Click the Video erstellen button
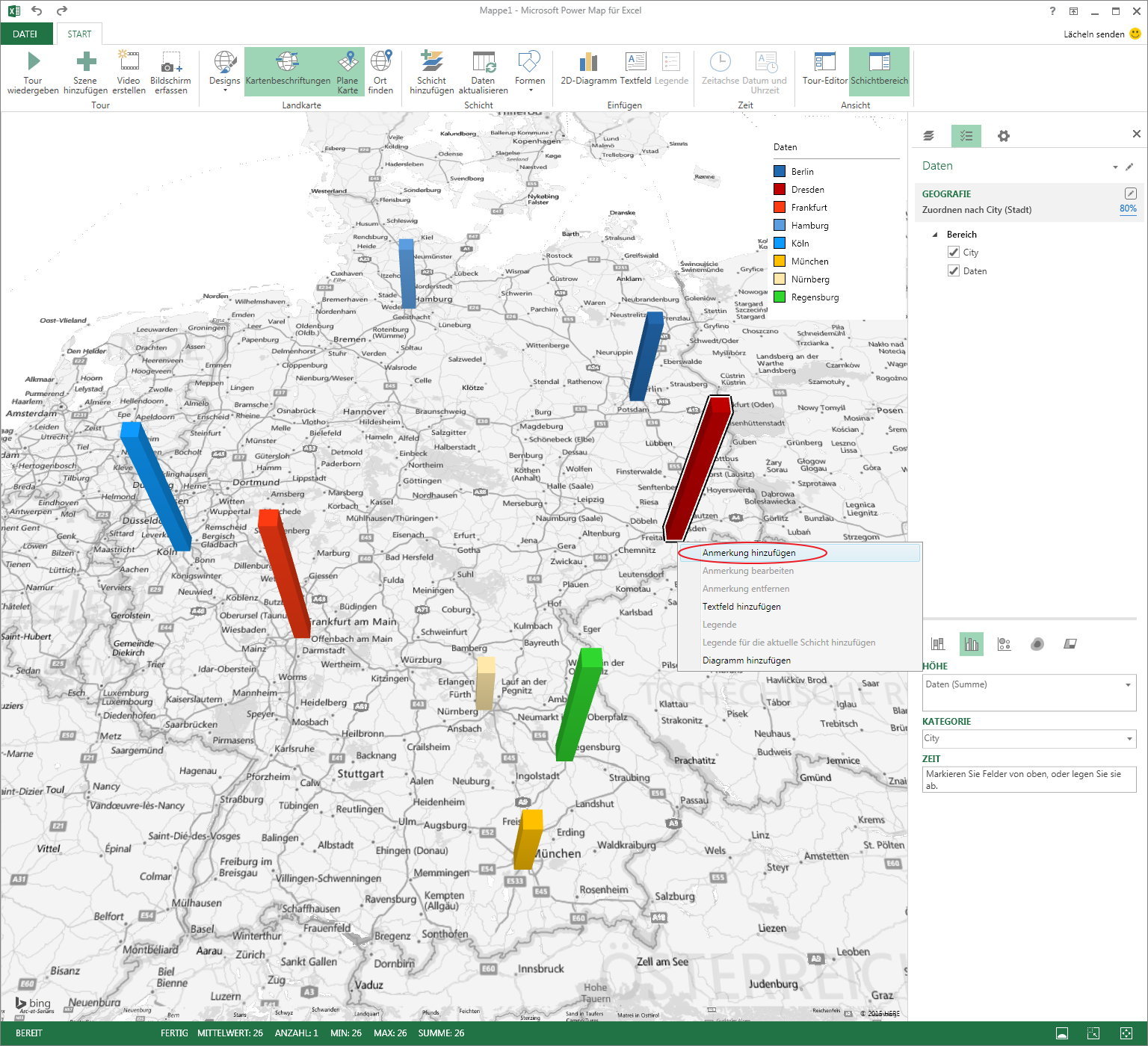 coord(129,72)
